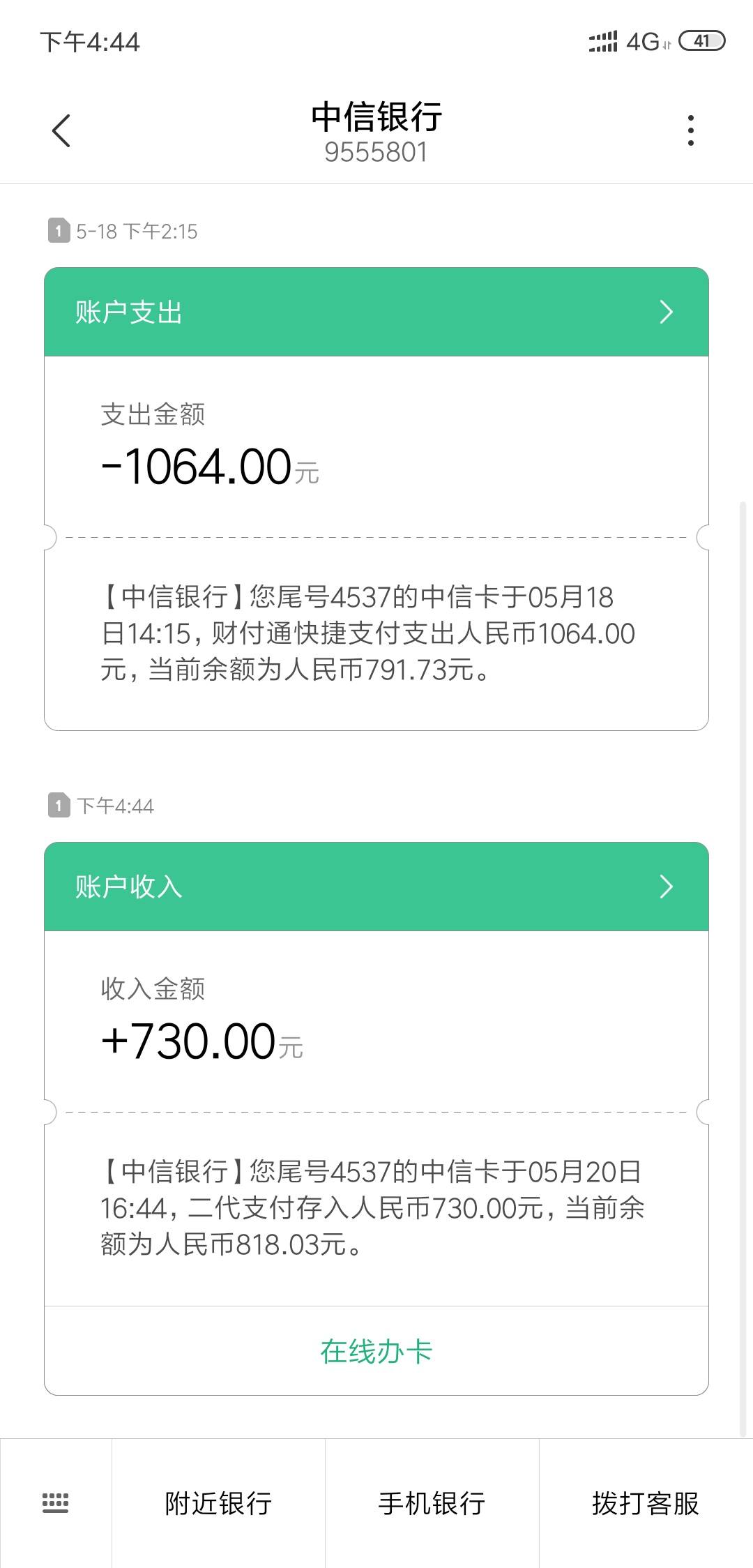Select the +730.00元 income amount

click(x=202, y=1041)
